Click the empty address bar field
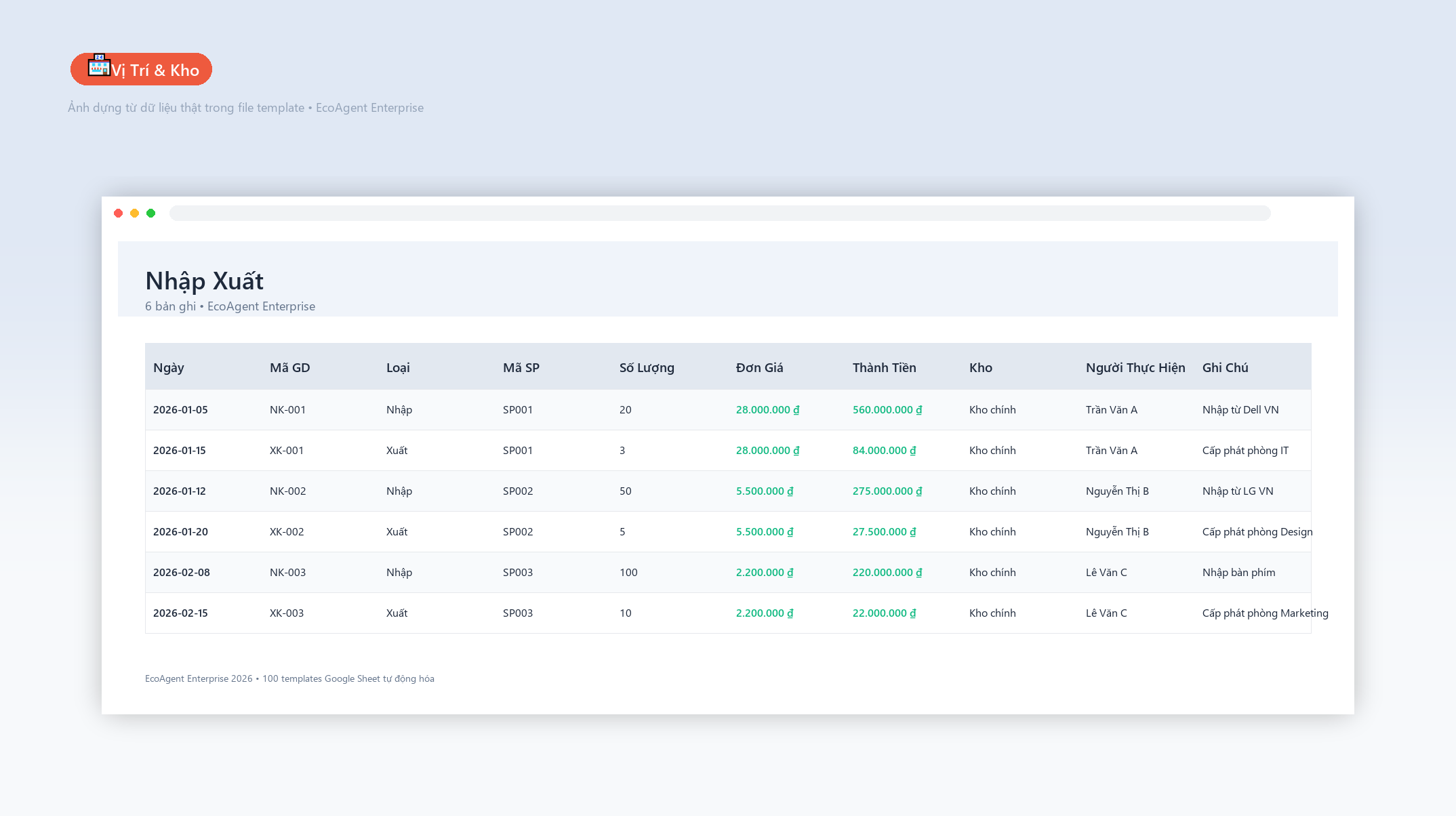This screenshot has height=816, width=1456. point(720,213)
